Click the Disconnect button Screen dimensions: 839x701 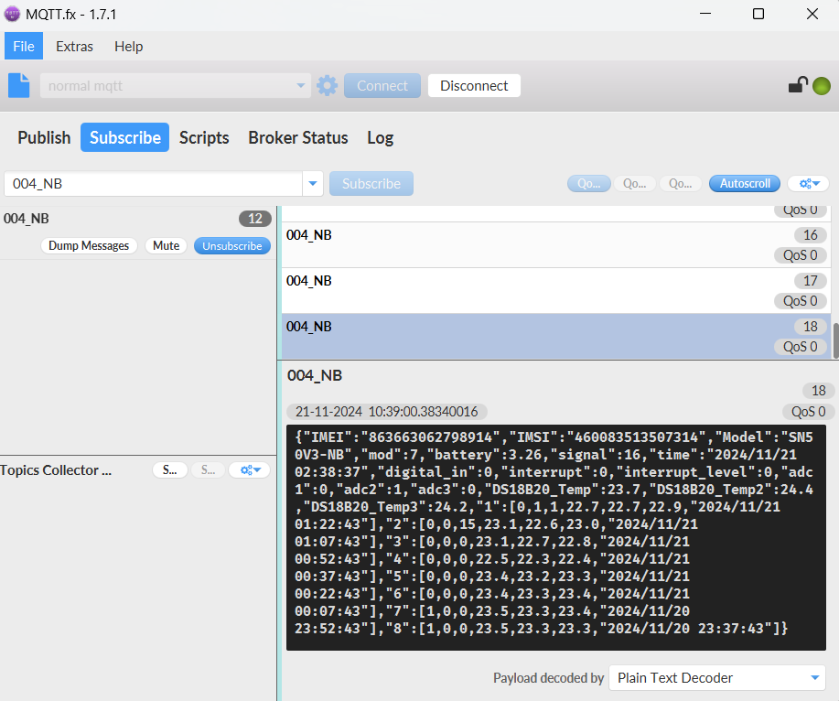(474, 86)
